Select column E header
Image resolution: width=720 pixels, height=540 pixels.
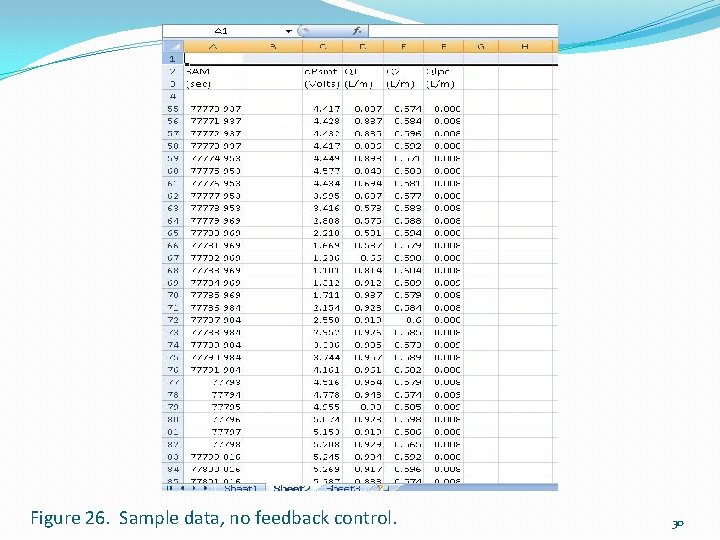click(x=403, y=46)
